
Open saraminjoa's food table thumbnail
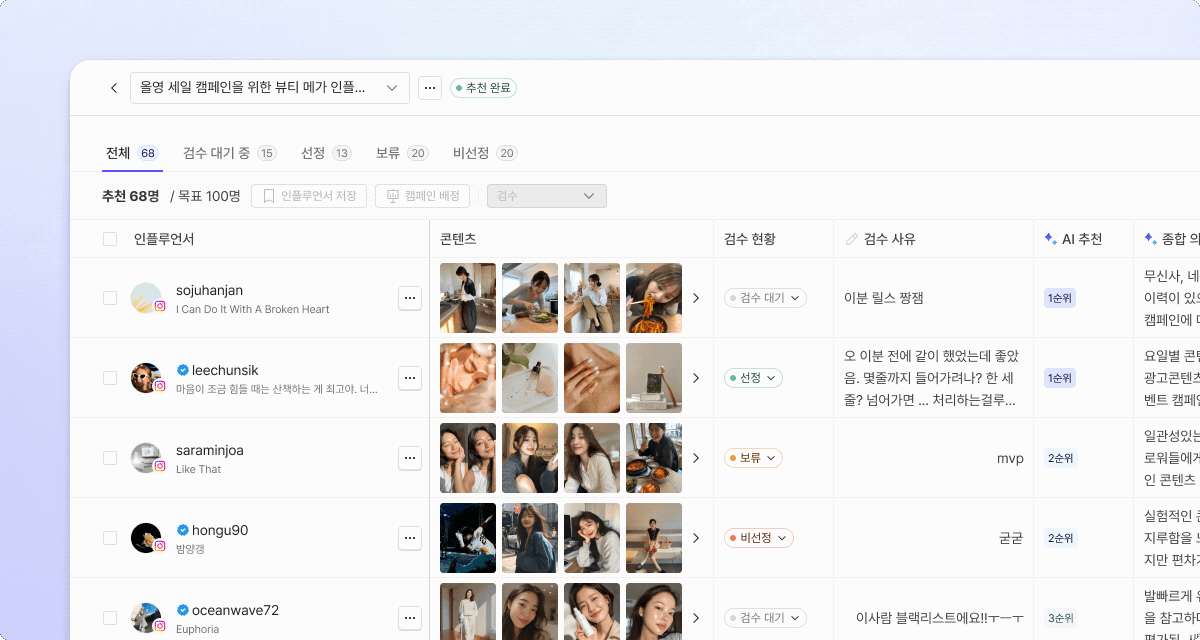point(654,458)
